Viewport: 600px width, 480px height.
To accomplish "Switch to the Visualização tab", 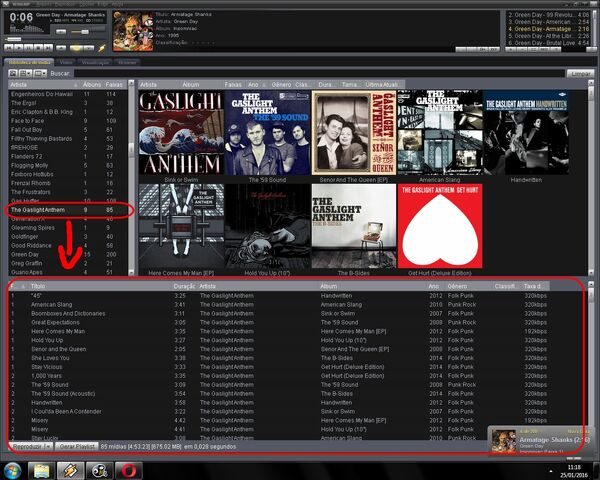I will [95, 62].
